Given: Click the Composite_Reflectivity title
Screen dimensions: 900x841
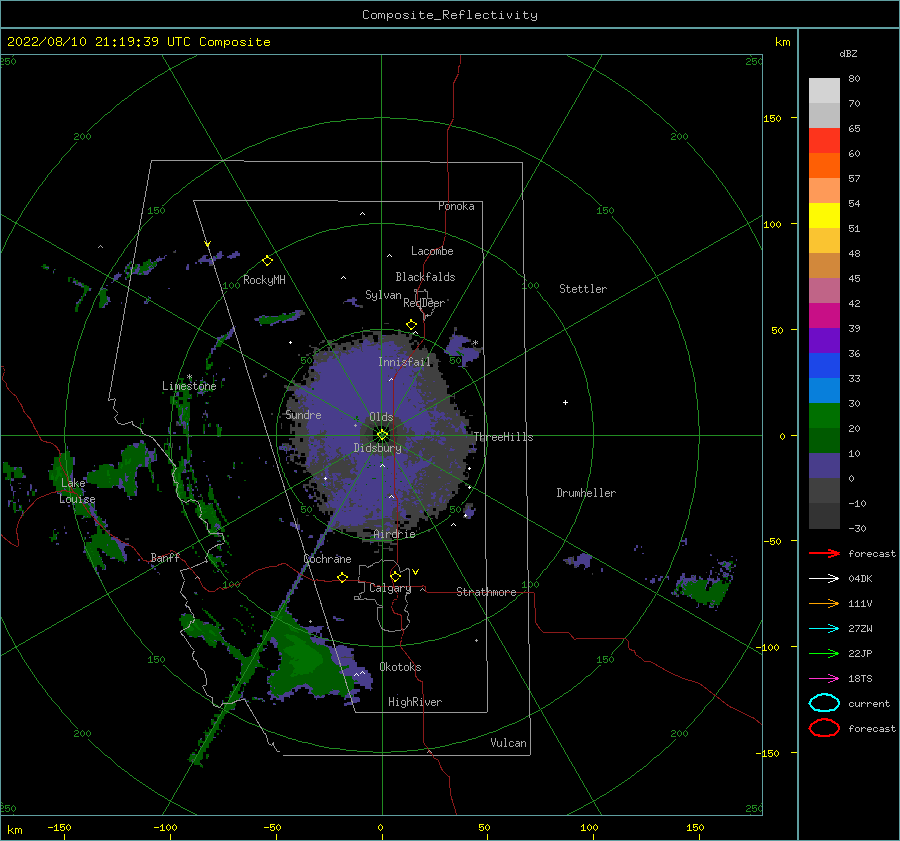Looking at the screenshot, I should (450, 15).
